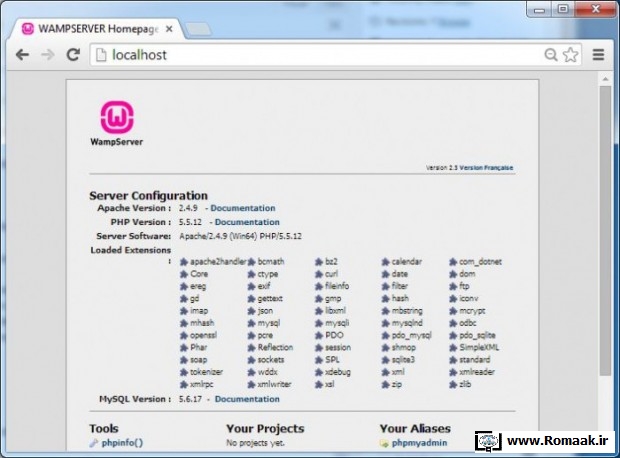Close the WAMPSERVER Homepage tab
Image resolution: width=620 pixels, height=458 pixels.
(x=169, y=29)
